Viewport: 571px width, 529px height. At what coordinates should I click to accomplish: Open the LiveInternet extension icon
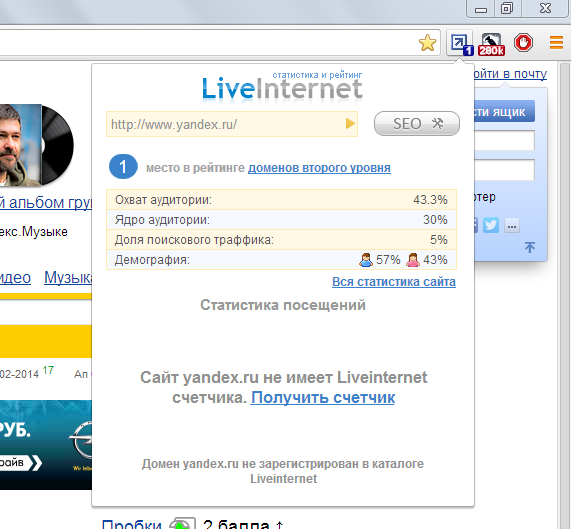pyautogui.click(x=460, y=43)
